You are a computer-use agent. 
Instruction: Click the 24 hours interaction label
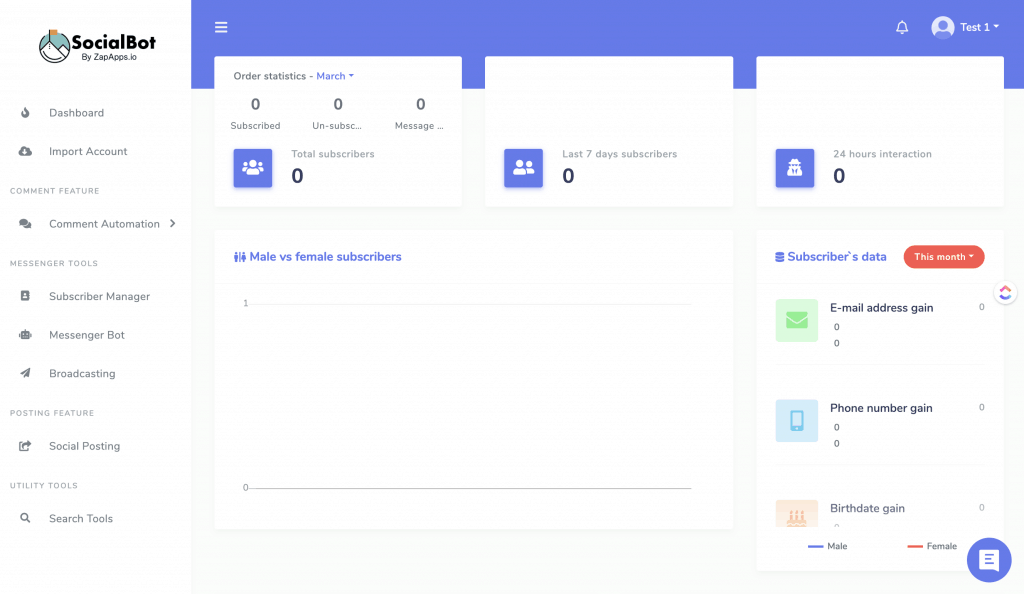click(x=882, y=154)
